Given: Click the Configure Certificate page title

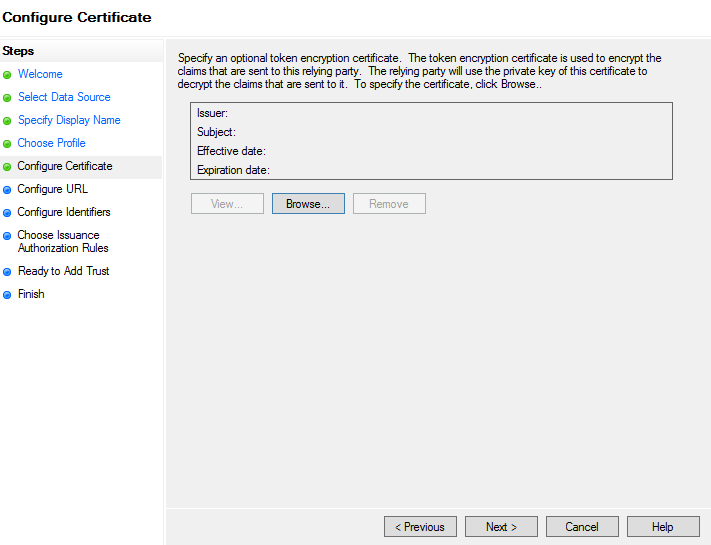Looking at the screenshot, I should point(77,17).
